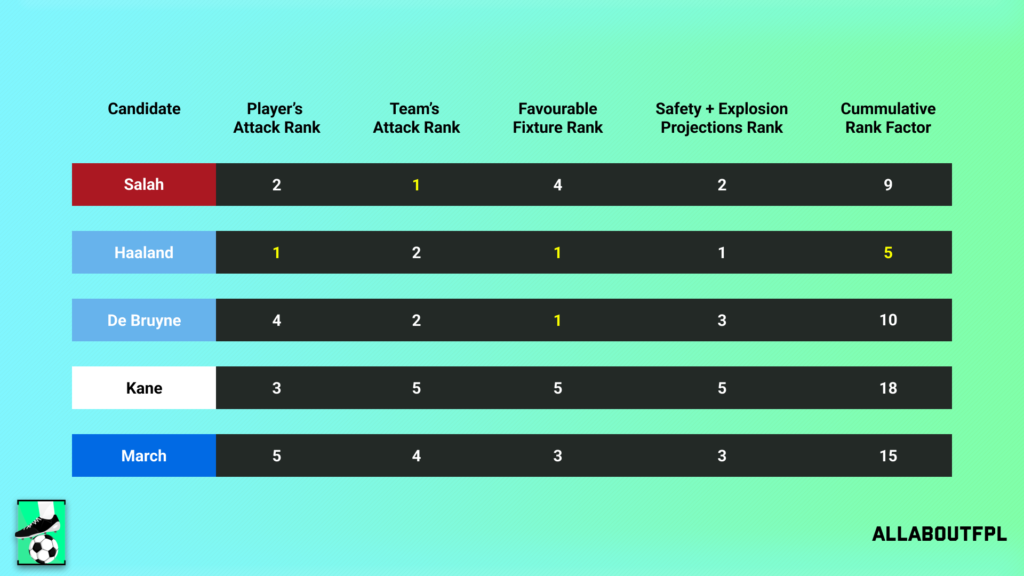
Task: Click the Player's Attack Rank header
Action: click(276, 118)
